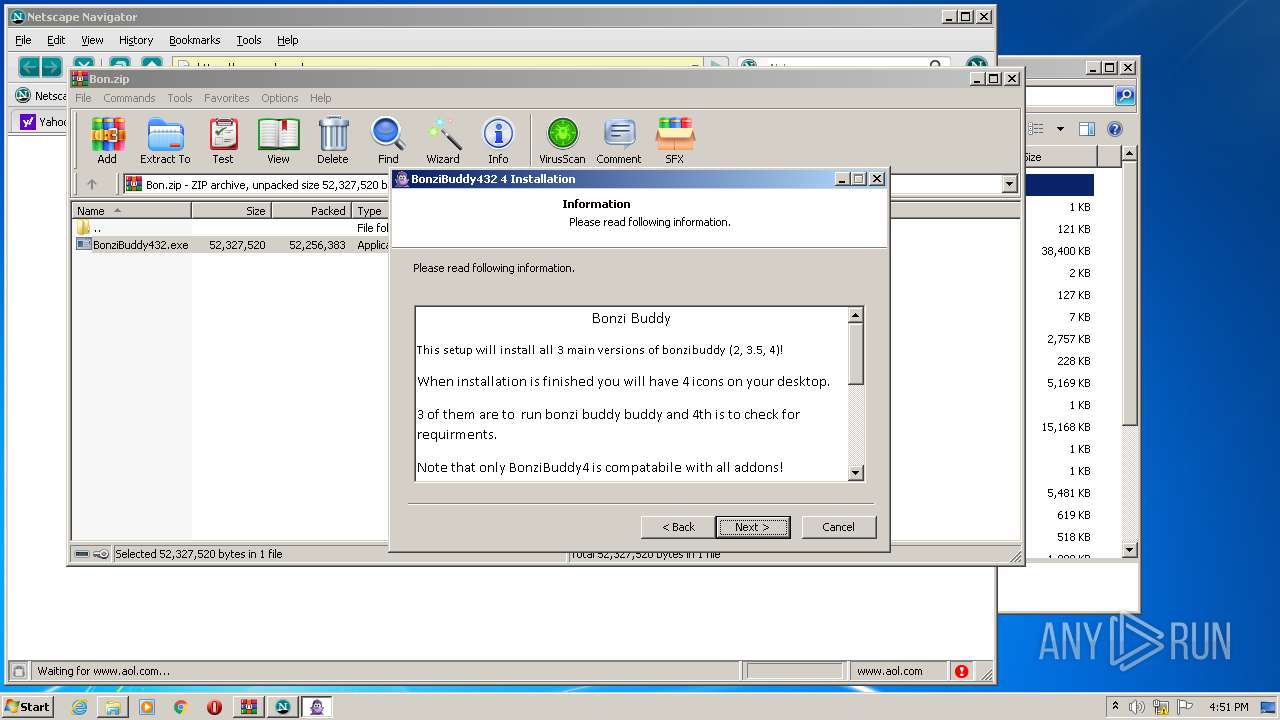Viewport: 1280px width, 720px height.
Task: Click the Explorer search magnifier button
Action: tap(1125, 96)
